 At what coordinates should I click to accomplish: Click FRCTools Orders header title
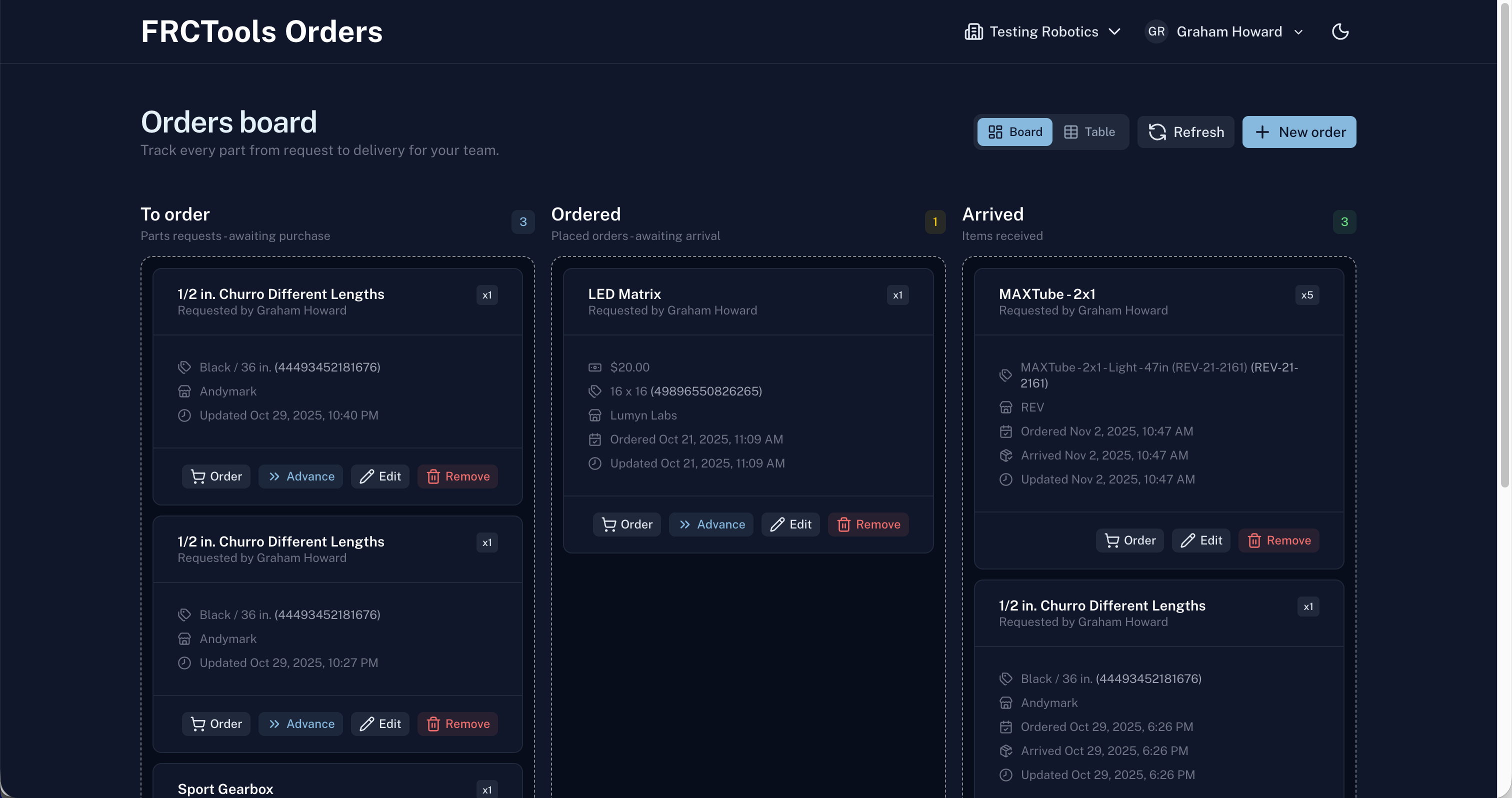[x=261, y=31]
